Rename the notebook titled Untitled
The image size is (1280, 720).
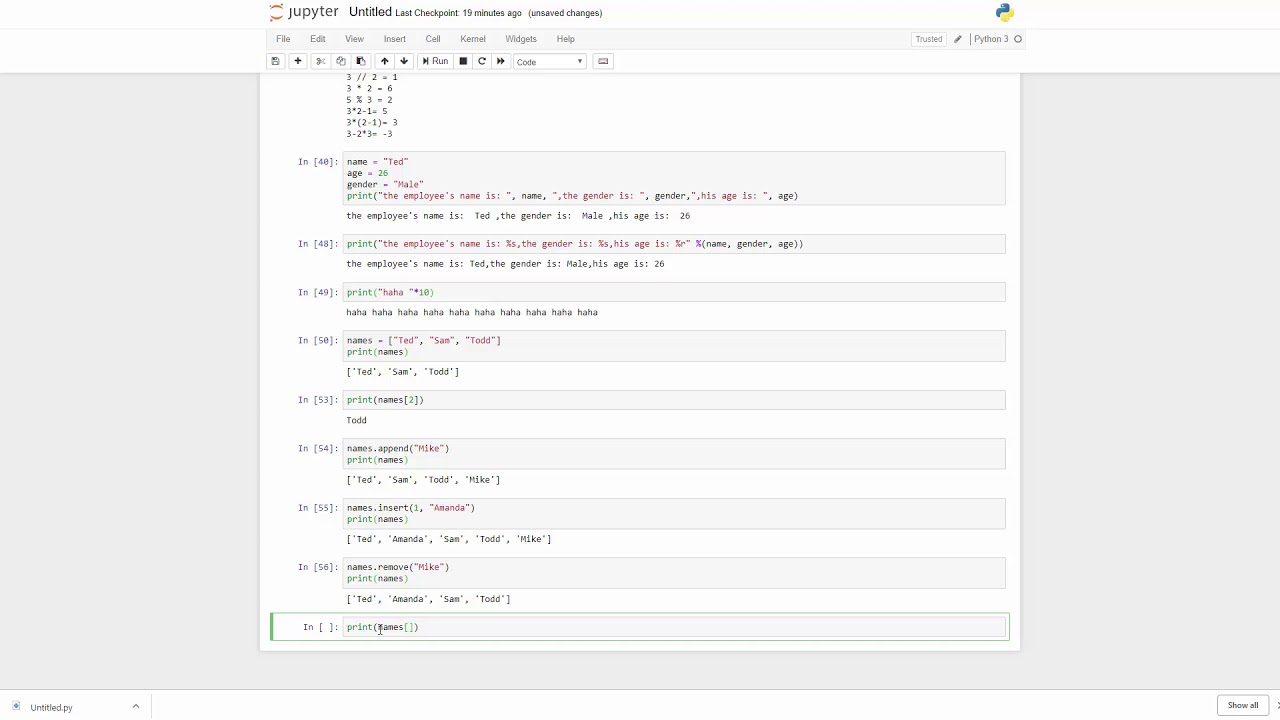pyautogui.click(x=370, y=12)
